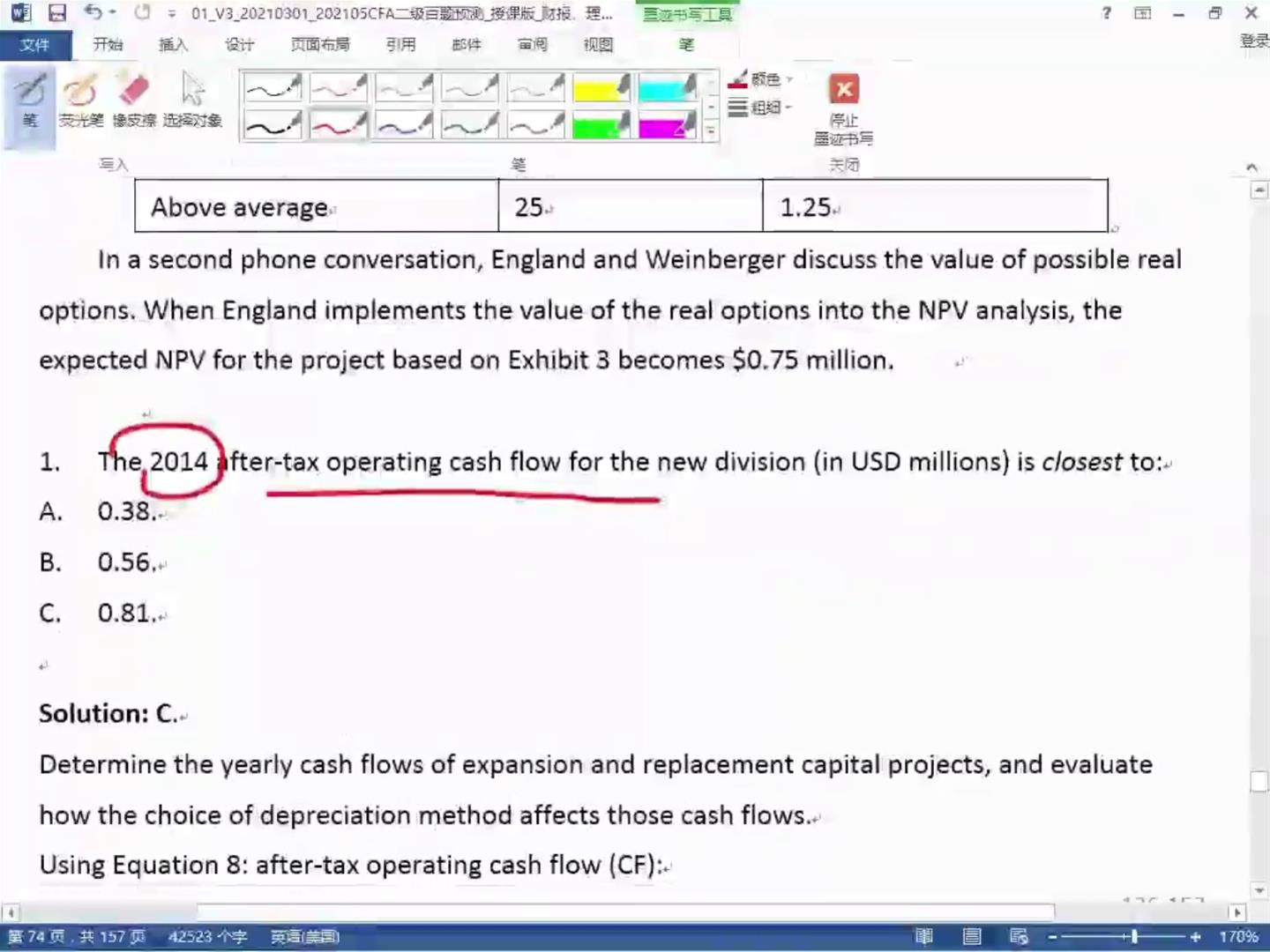1270x952 pixels.
Task: Expand the pen styles gallery
Action: [x=711, y=132]
